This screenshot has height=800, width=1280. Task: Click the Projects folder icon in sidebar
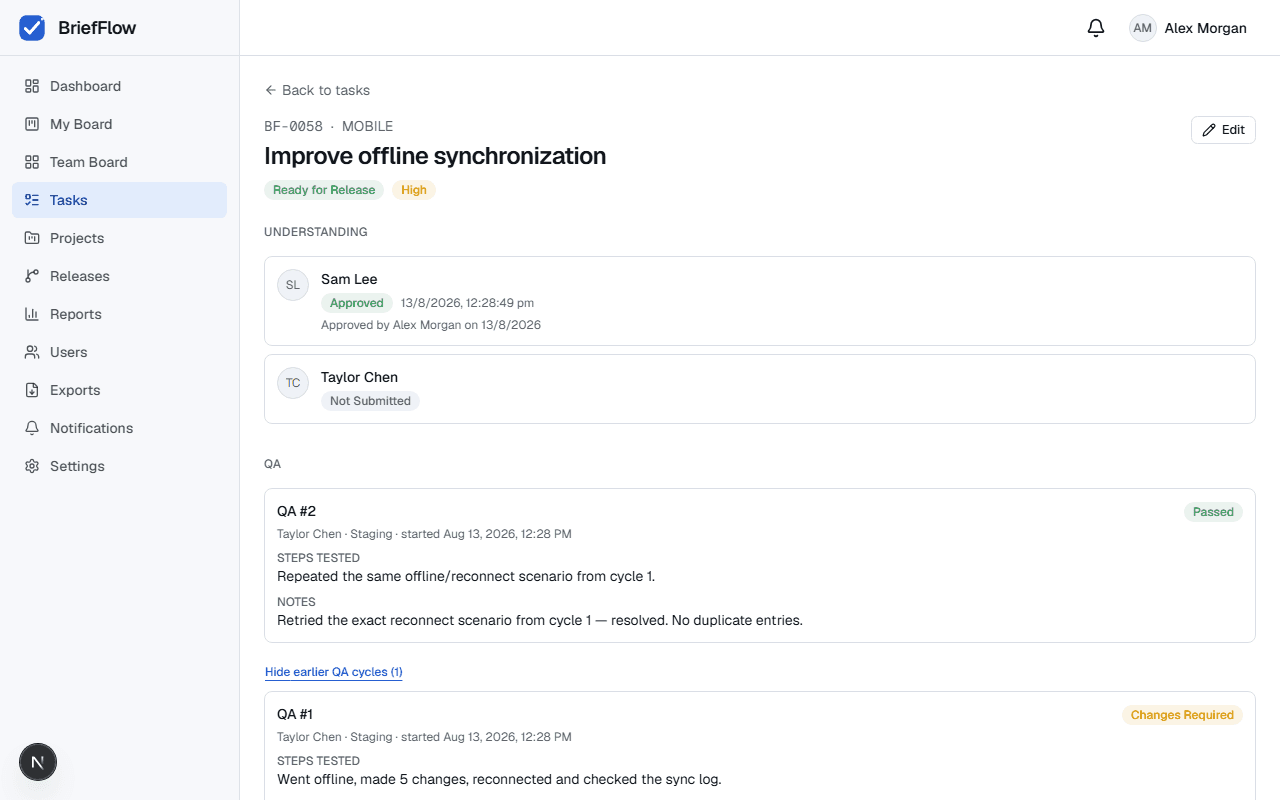coord(32,238)
